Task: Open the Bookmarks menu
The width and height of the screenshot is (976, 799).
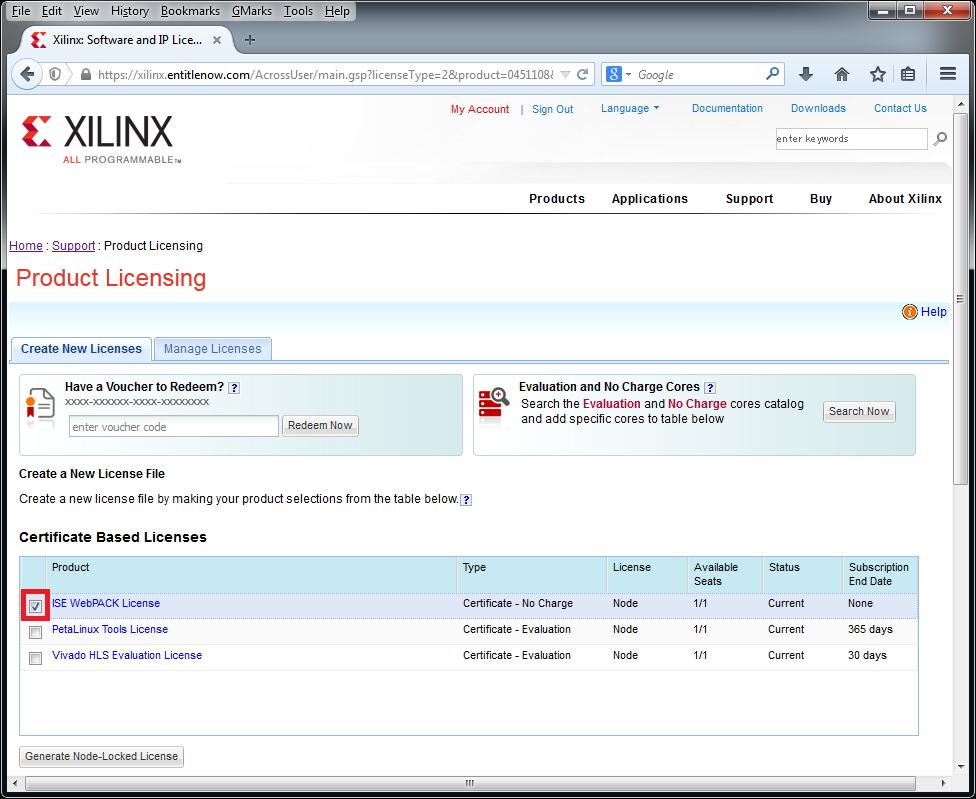Action: (190, 11)
